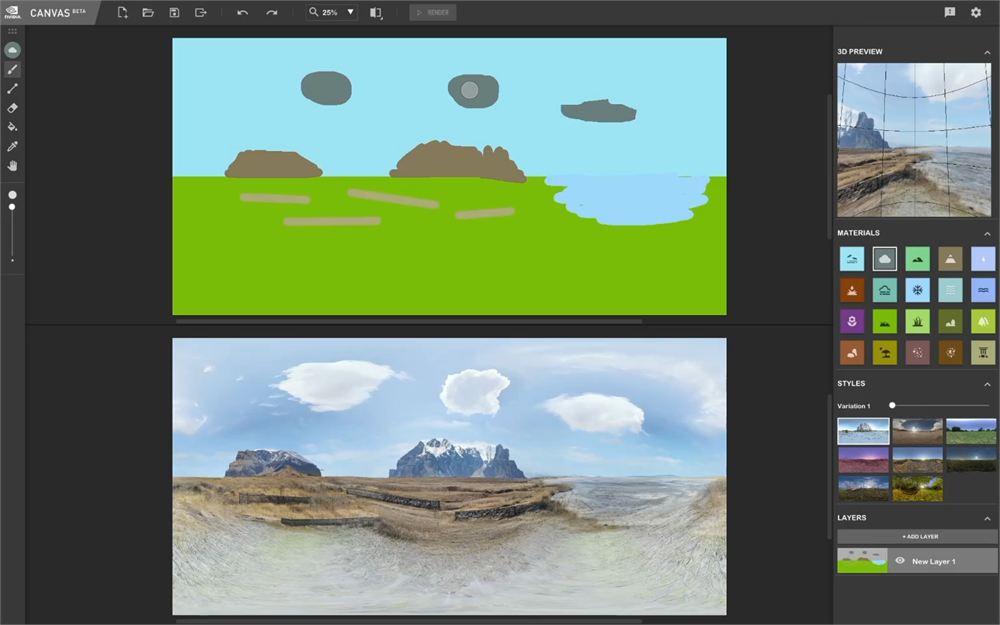Viewport: 1000px width, 625px height.
Task: Click the brush size slider handle
Action: click(x=12, y=207)
